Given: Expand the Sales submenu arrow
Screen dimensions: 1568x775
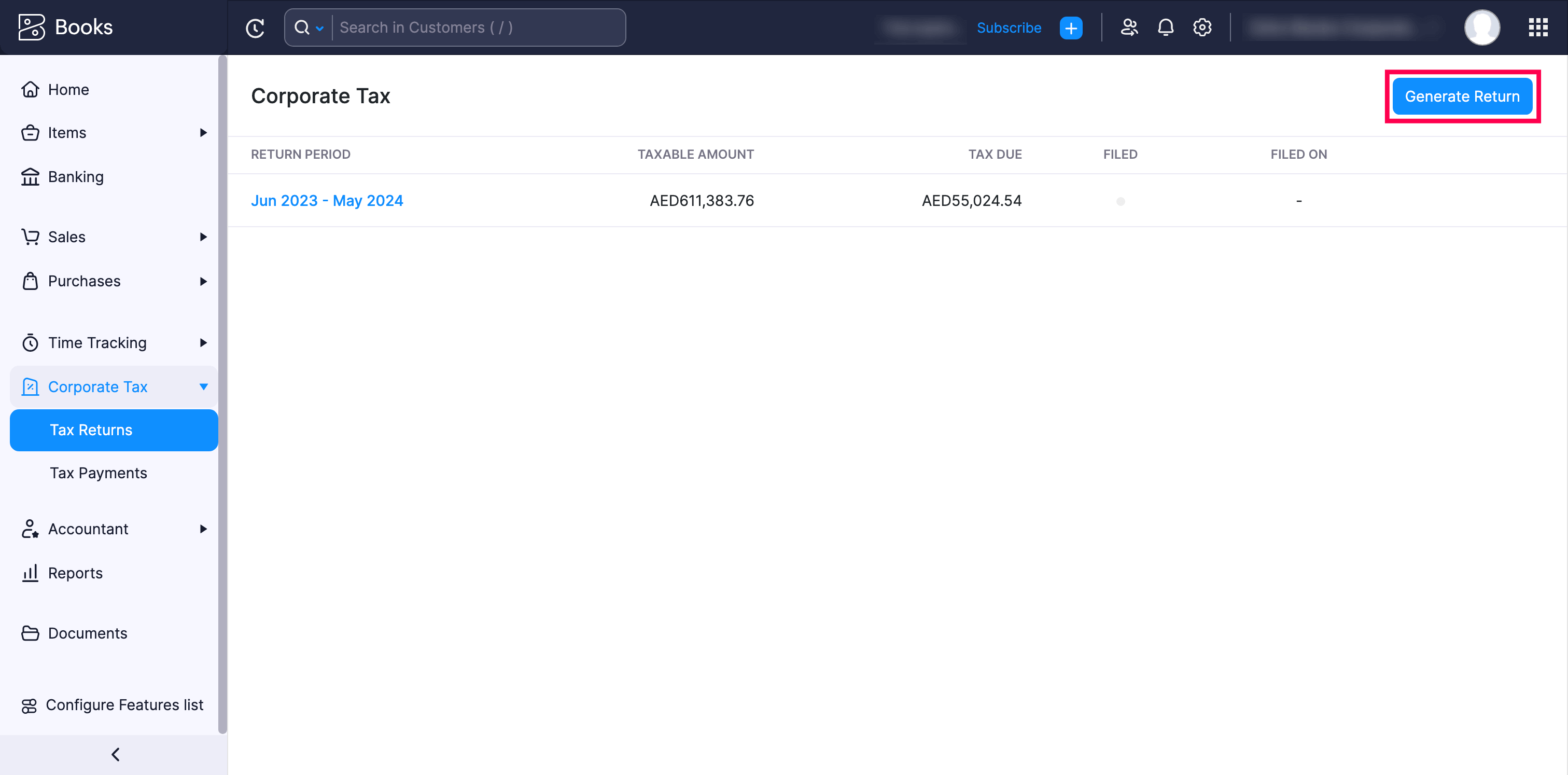Looking at the screenshot, I should point(203,237).
